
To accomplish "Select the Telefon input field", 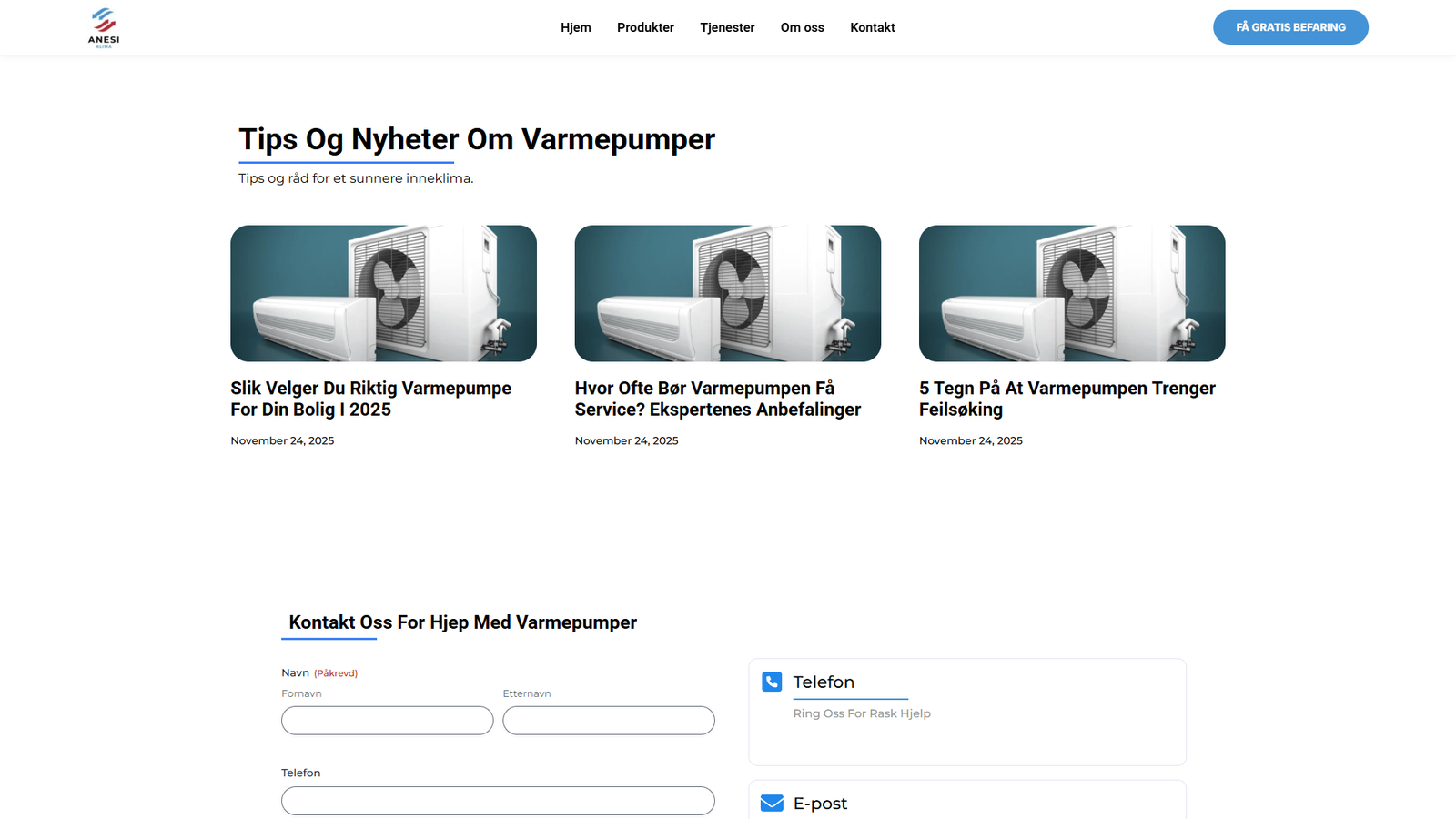I will pyautogui.click(x=498, y=801).
